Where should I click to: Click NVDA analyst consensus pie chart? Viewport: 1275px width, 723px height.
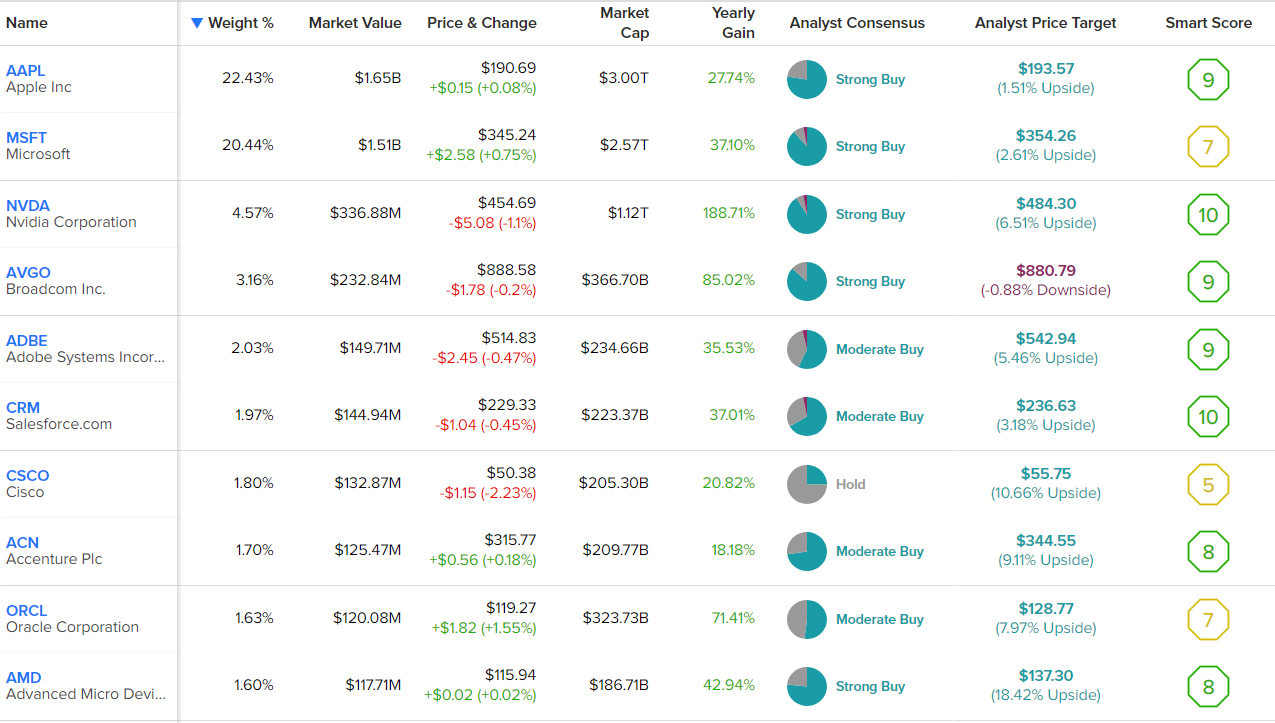(806, 214)
